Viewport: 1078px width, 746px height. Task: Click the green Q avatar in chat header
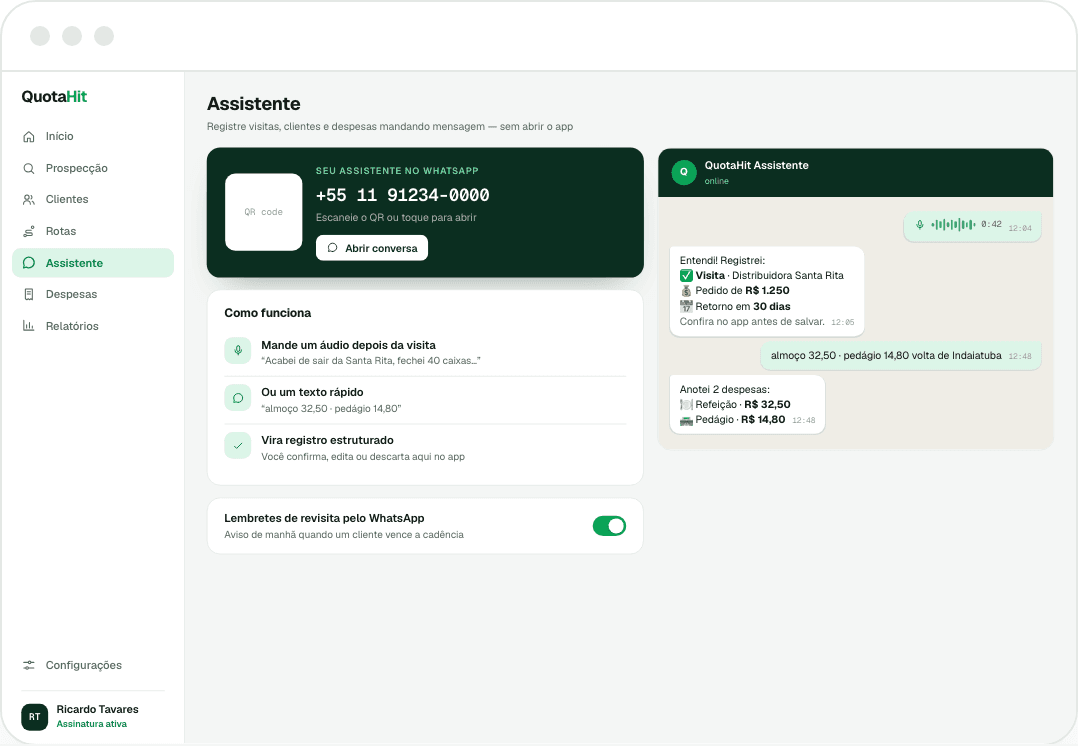click(683, 172)
